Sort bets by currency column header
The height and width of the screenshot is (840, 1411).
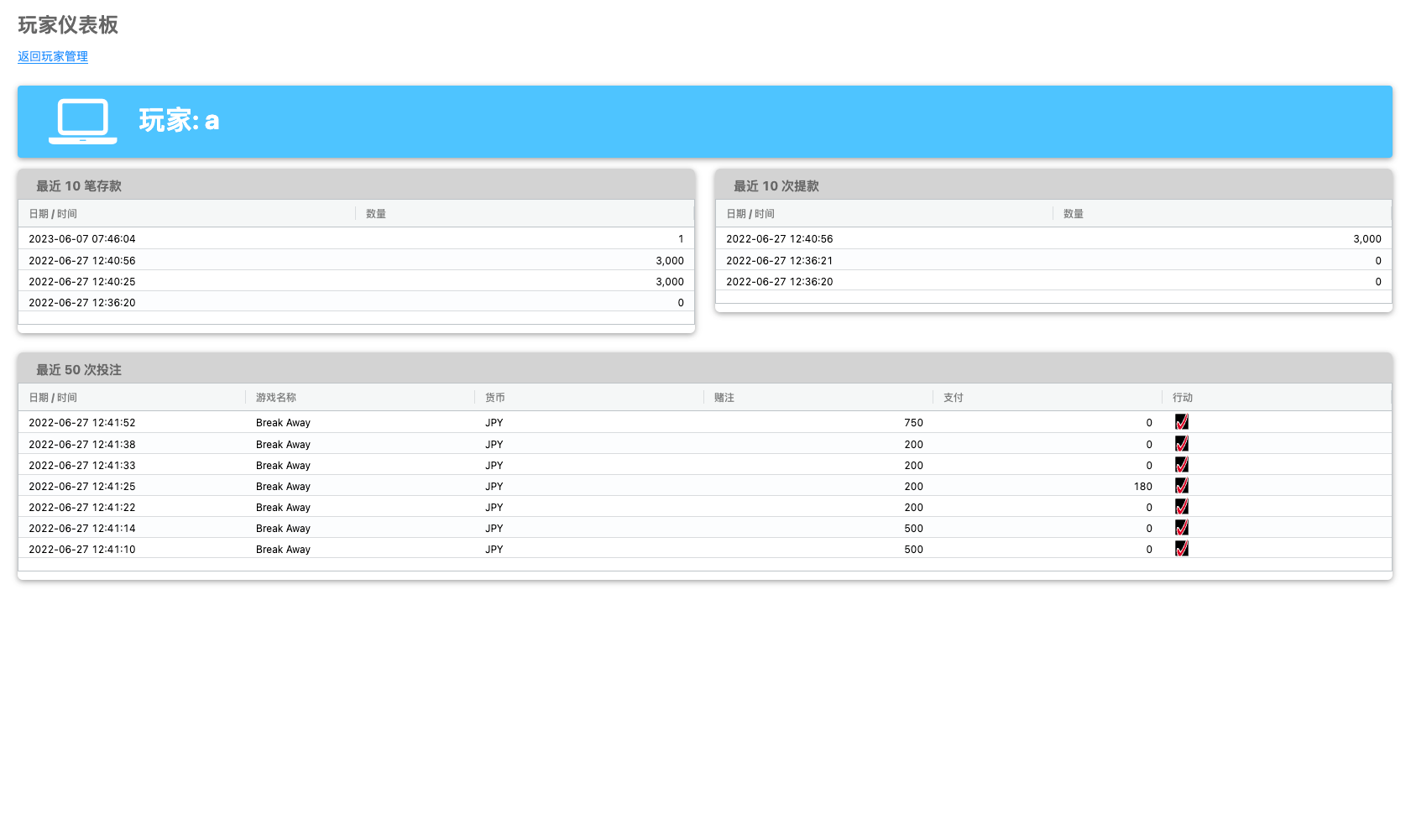[x=495, y=398]
